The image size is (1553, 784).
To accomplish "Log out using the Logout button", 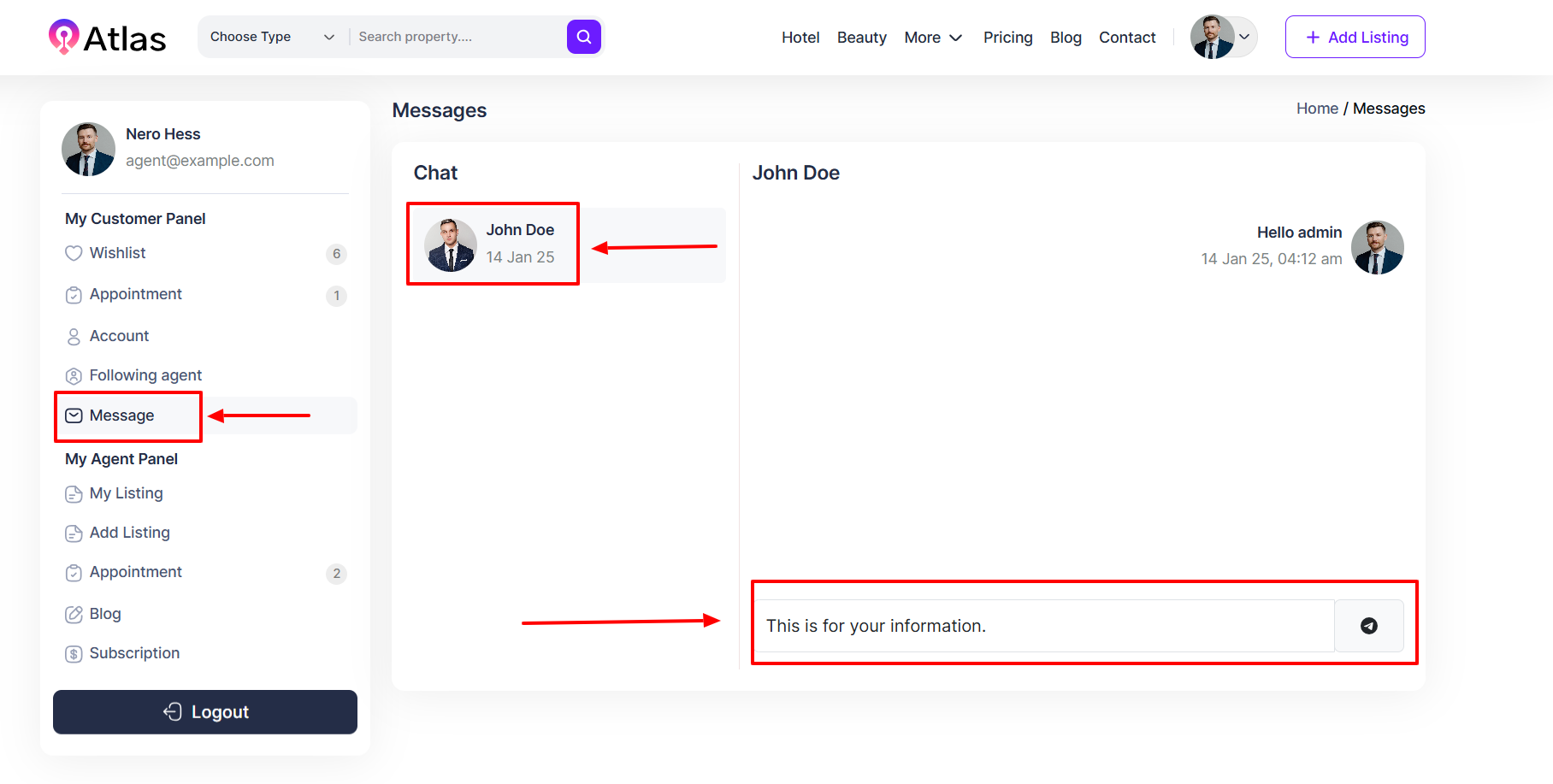I will tap(205, 712).
